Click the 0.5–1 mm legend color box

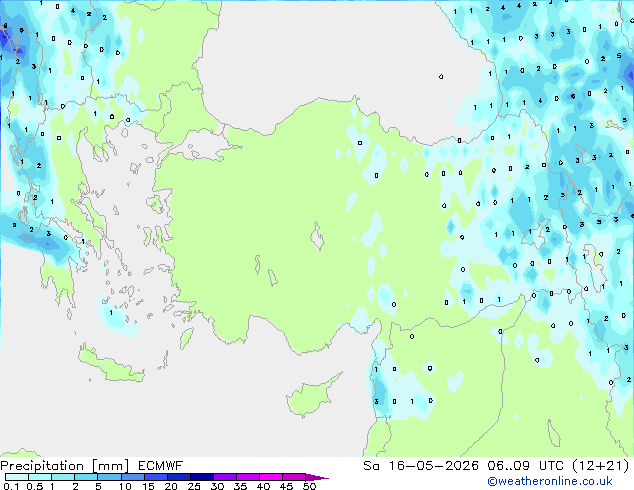pyautogui.click(x=40, y=477)
